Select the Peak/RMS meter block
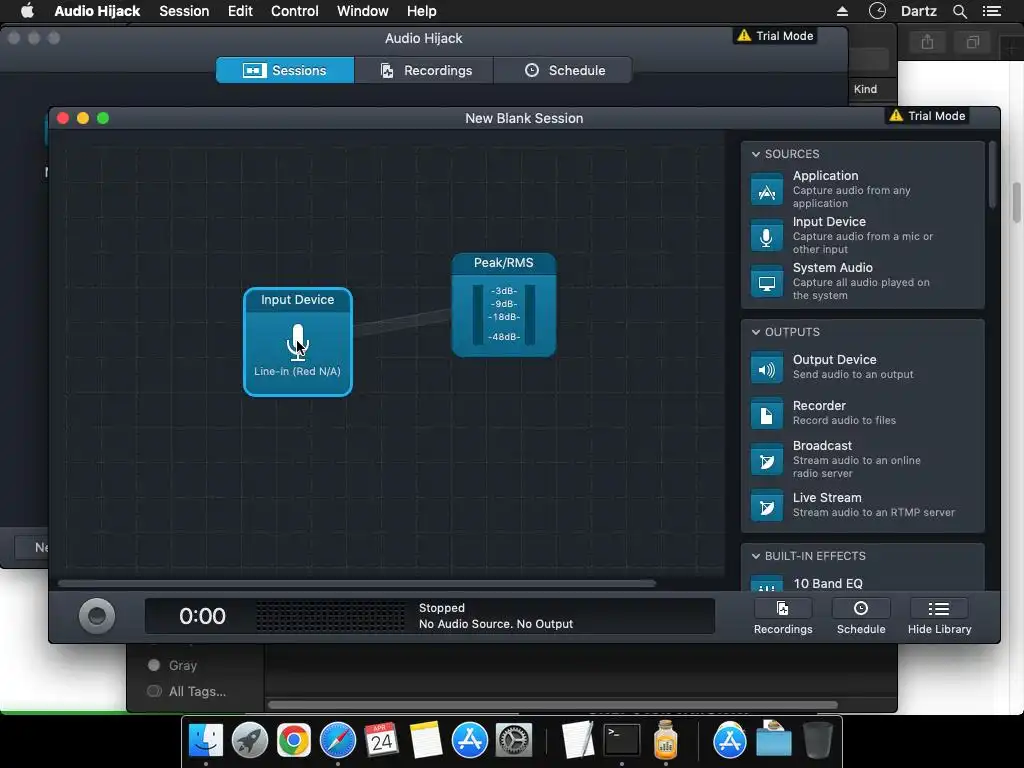1024x768 pixels. coord(504,305)
